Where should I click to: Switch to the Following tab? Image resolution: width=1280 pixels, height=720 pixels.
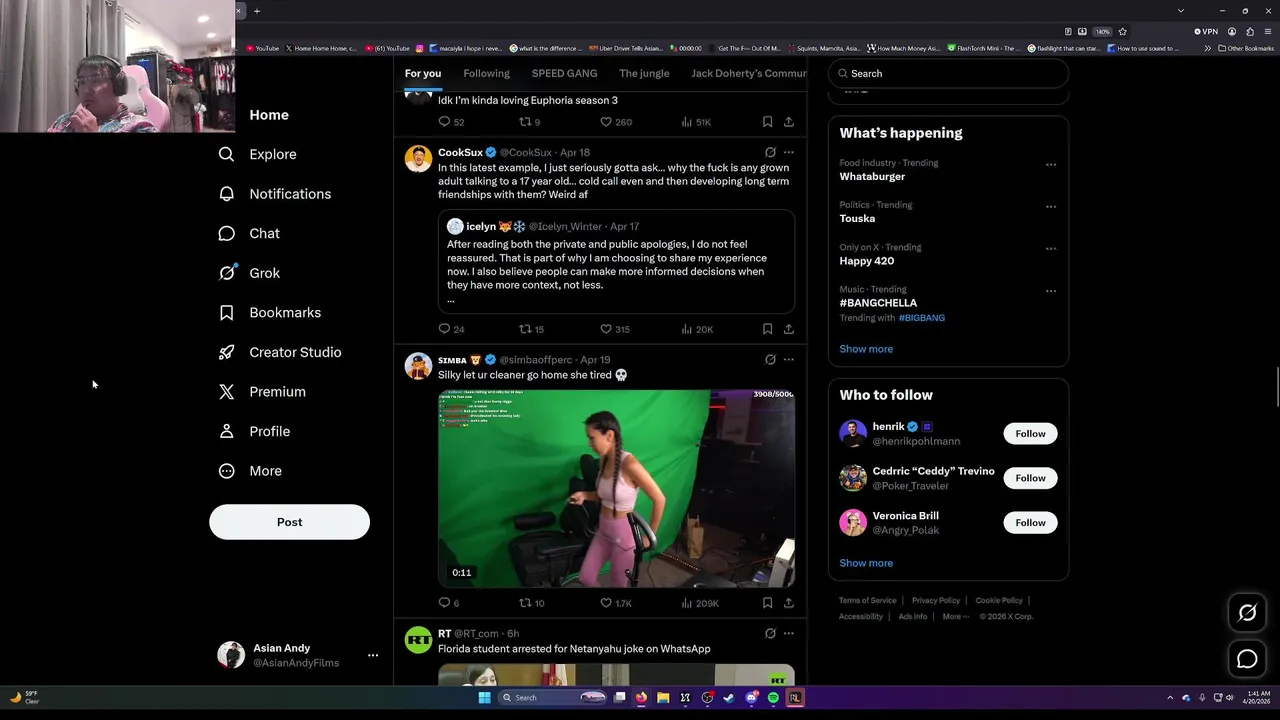pos(487,73)
